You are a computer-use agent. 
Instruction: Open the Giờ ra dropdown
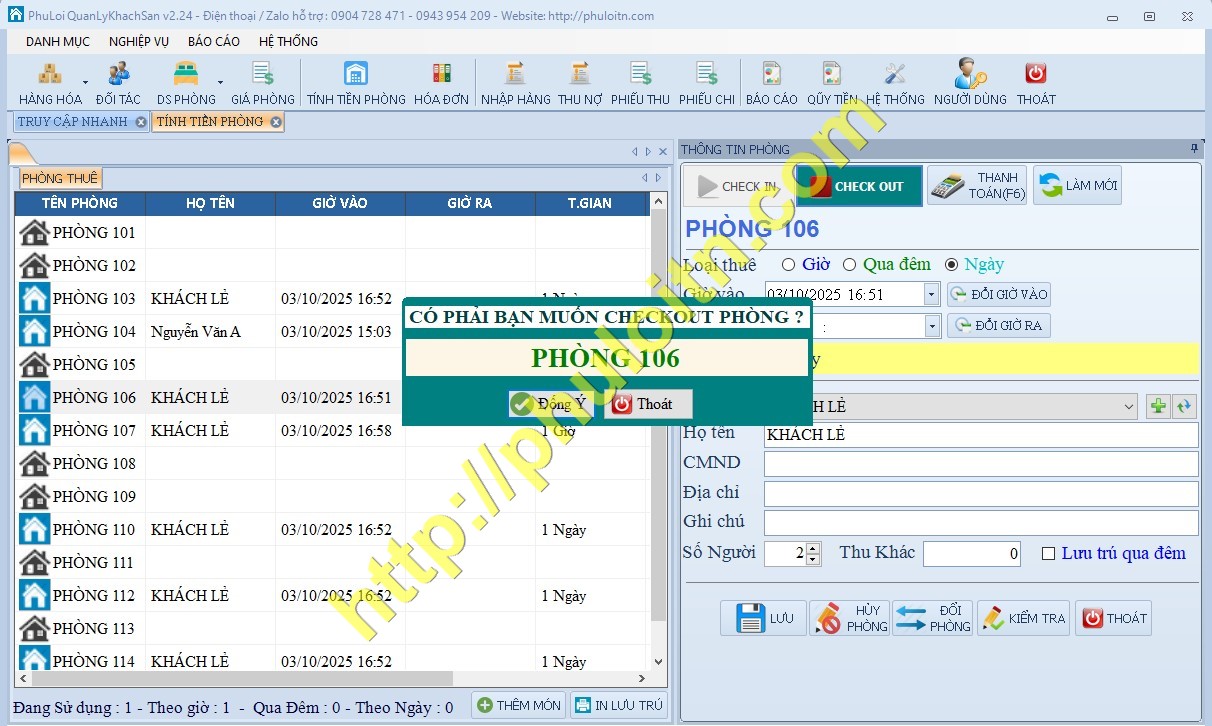coord(932,325)
